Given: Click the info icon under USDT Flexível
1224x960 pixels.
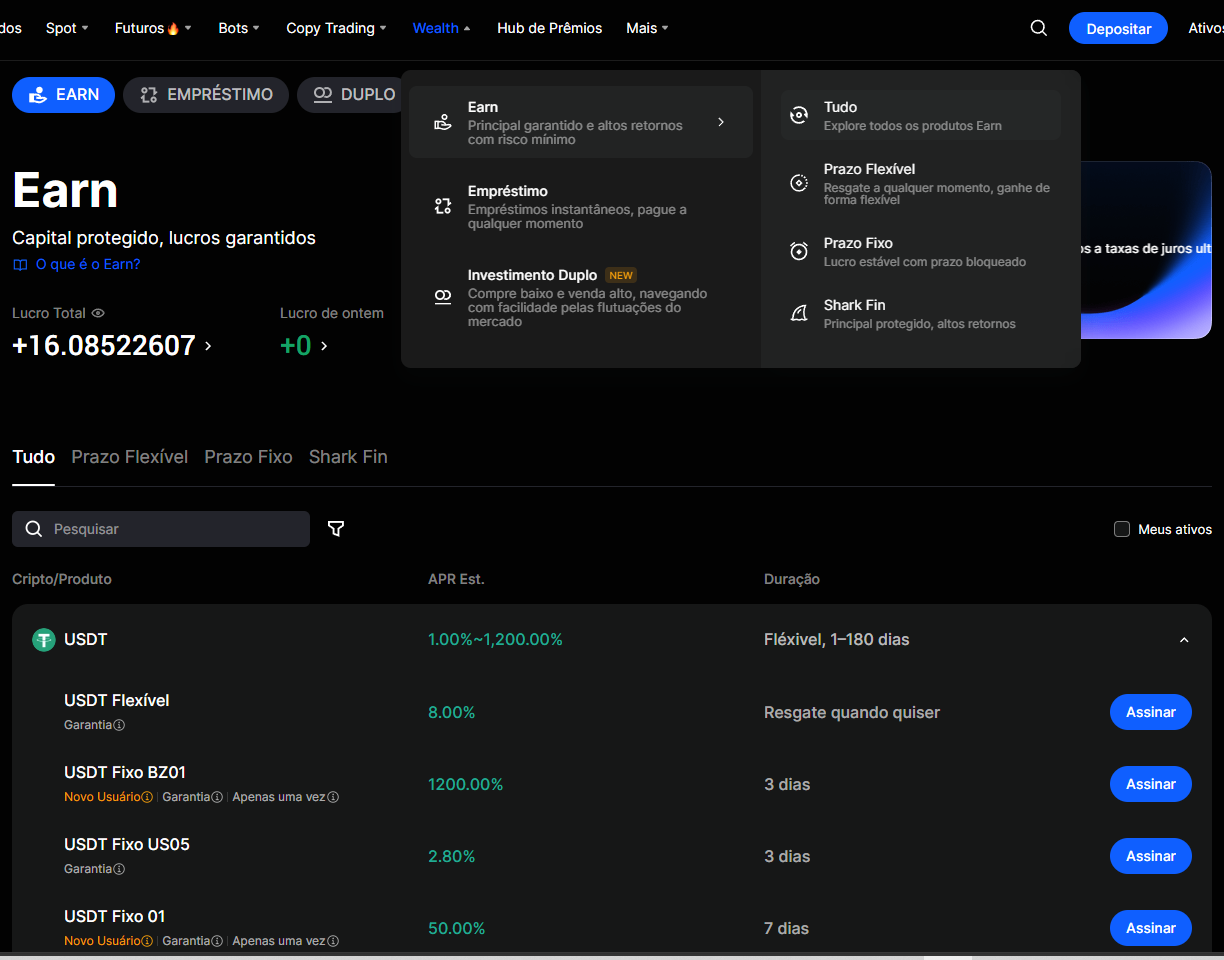Looking at the screenshot, I should 119,725.
